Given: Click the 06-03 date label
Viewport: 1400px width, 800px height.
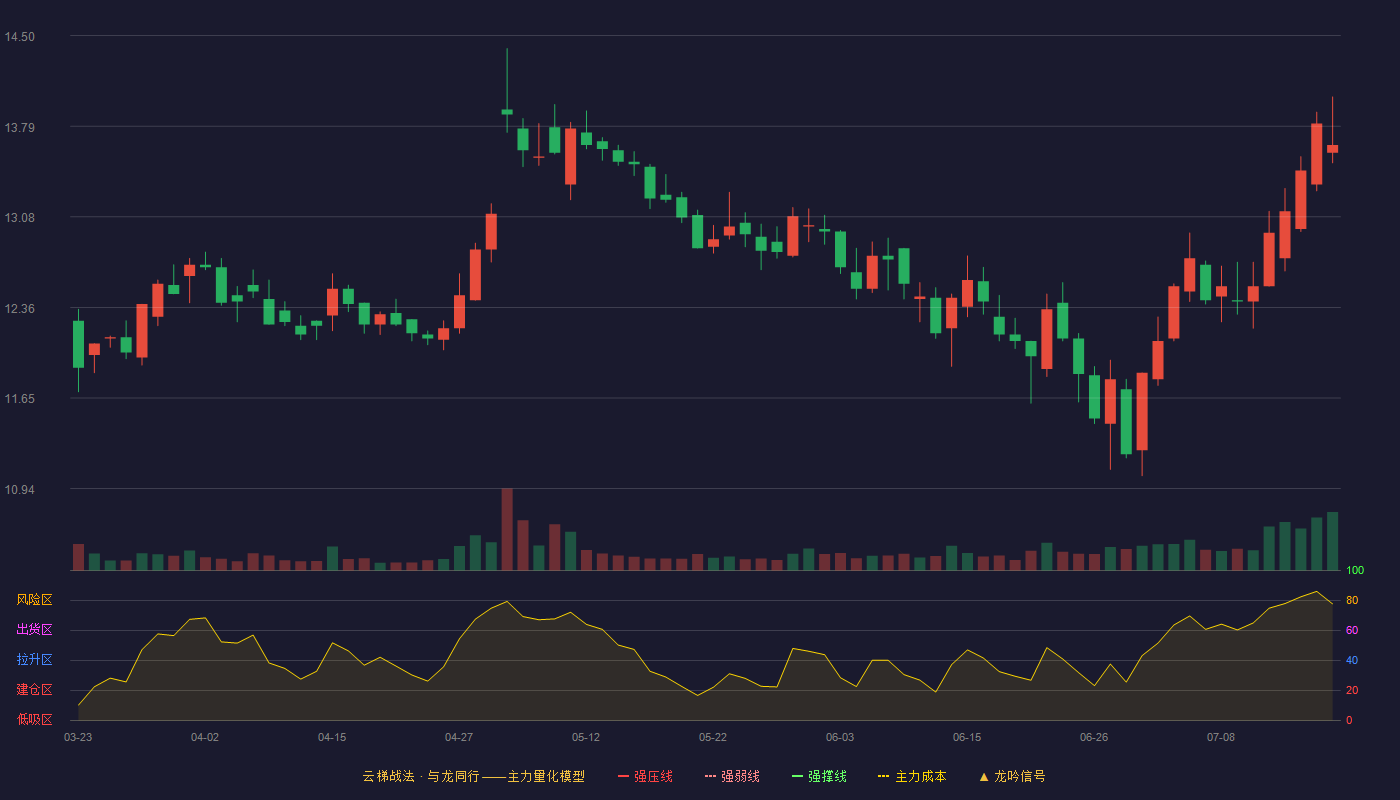Looking at the screenshot, I should 840,737.
